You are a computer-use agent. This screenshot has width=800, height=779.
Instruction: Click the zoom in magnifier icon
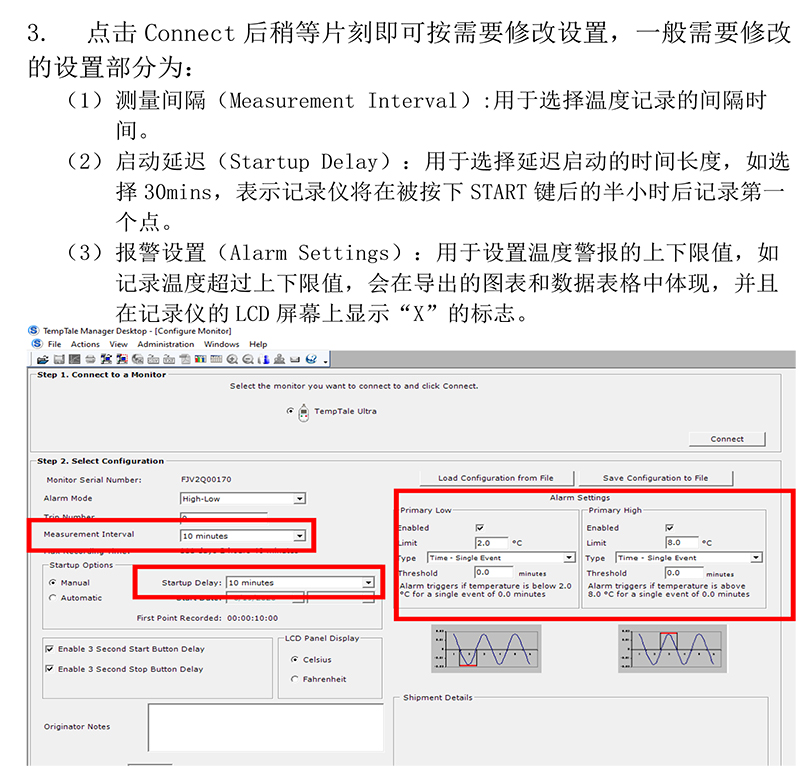tap(232, 359)
